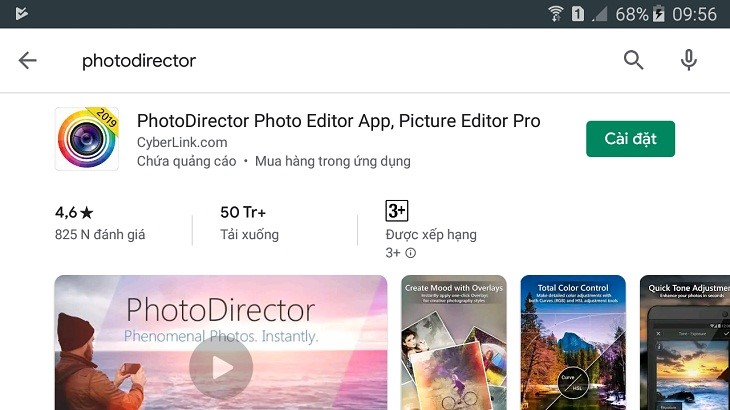Tap the 4,6 star rating
The image size is (730, 410).
tap(74, 213)
